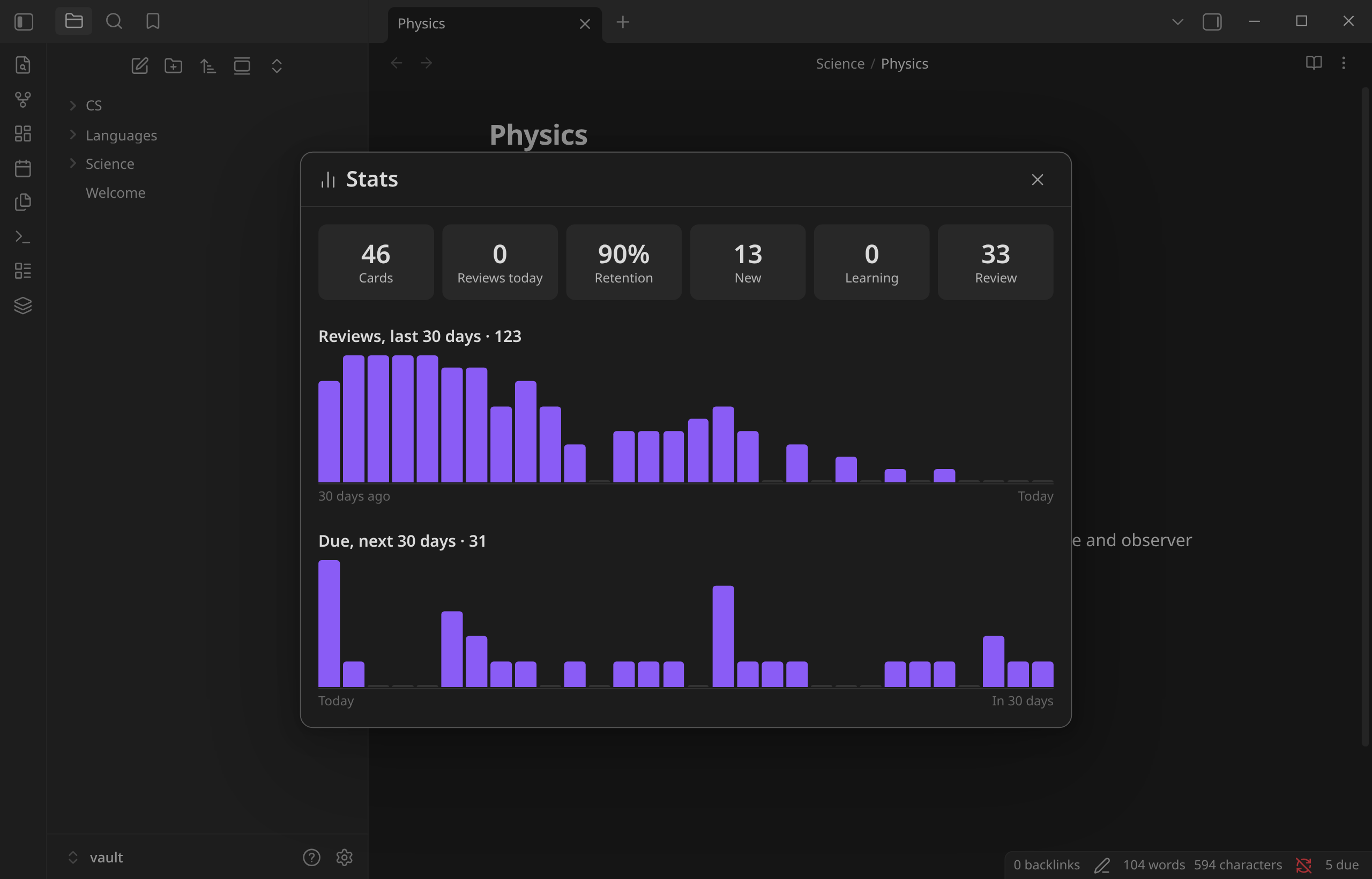Image resolution: width=1372 pixels, height=879 pixels.
Task: Close the Physics tab
Action: pyautogui.click(x=584, y=24)
